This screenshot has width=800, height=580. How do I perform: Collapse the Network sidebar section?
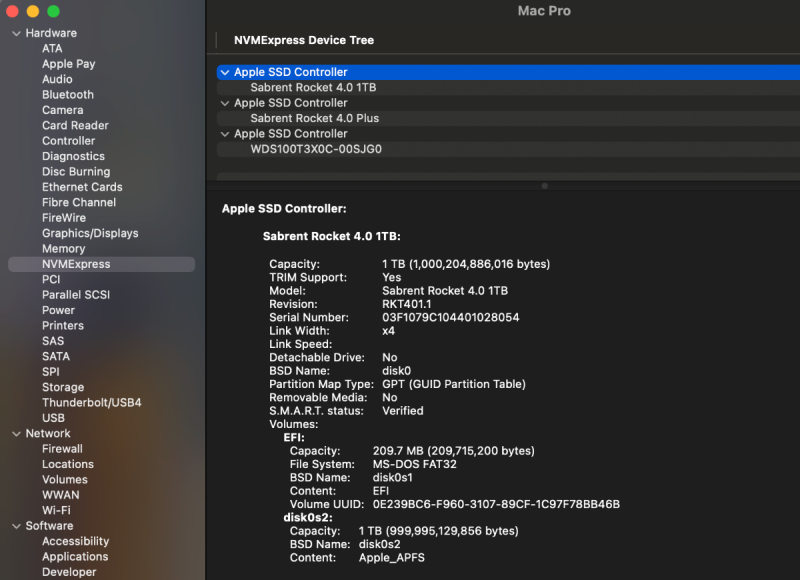(x=16, y=434)
